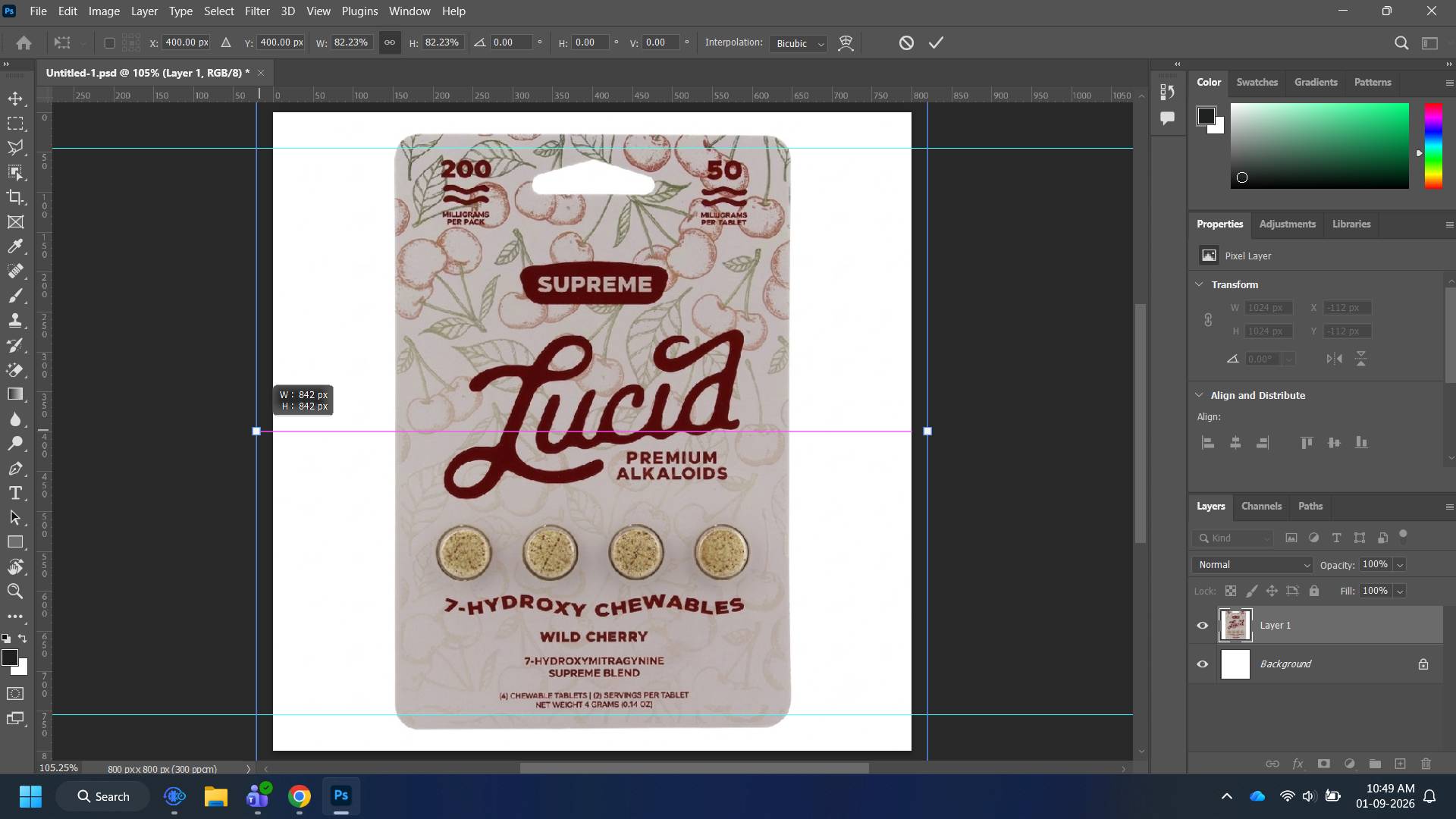Open the Filter menu
This screenshot has width=1456, height=819.
click(x=257, y=11)
